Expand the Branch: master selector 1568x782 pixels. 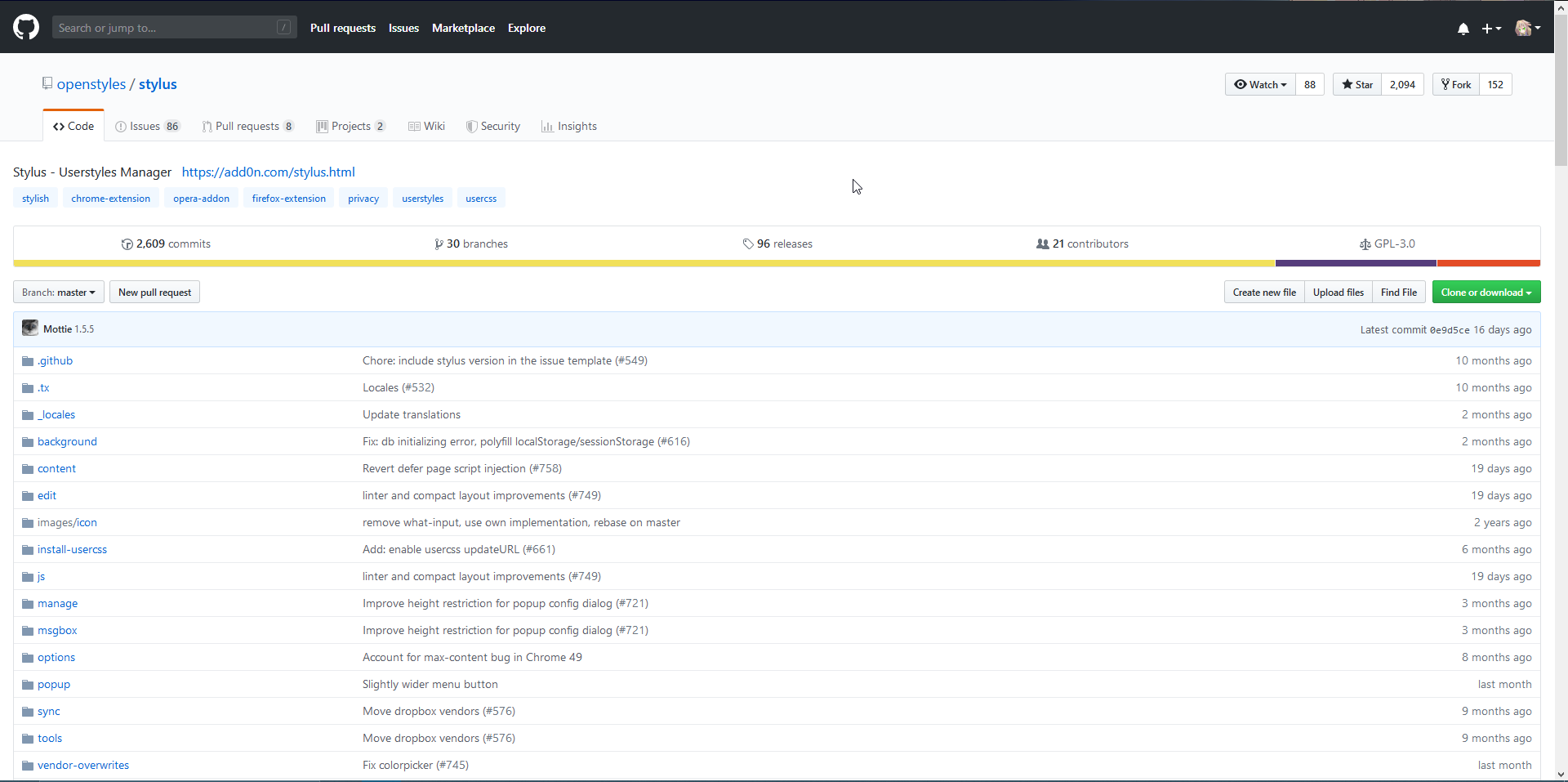pyautogui.click(x=59, y=293)
